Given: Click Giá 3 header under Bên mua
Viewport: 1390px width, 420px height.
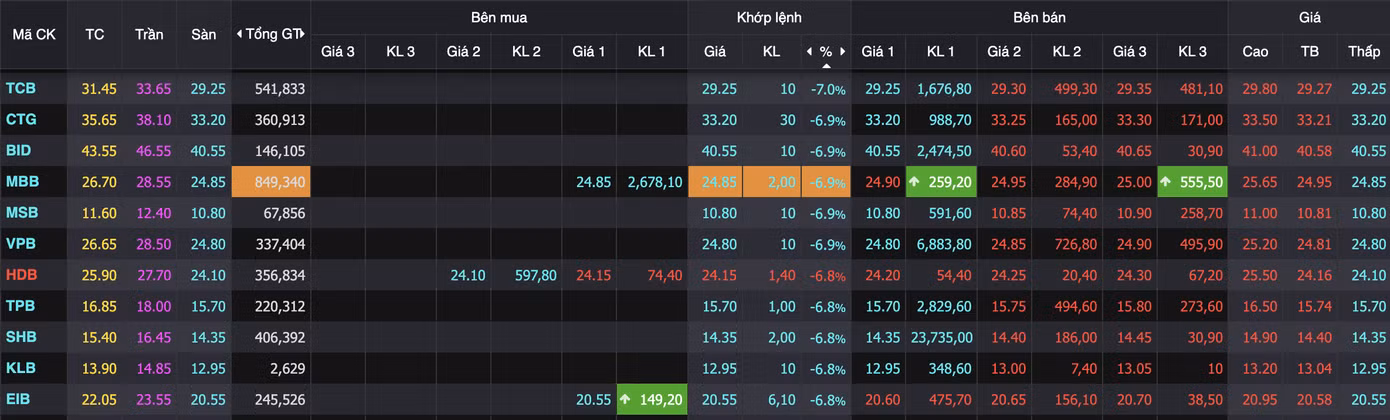Looking at the screenshot, I should tap(338, 51).
